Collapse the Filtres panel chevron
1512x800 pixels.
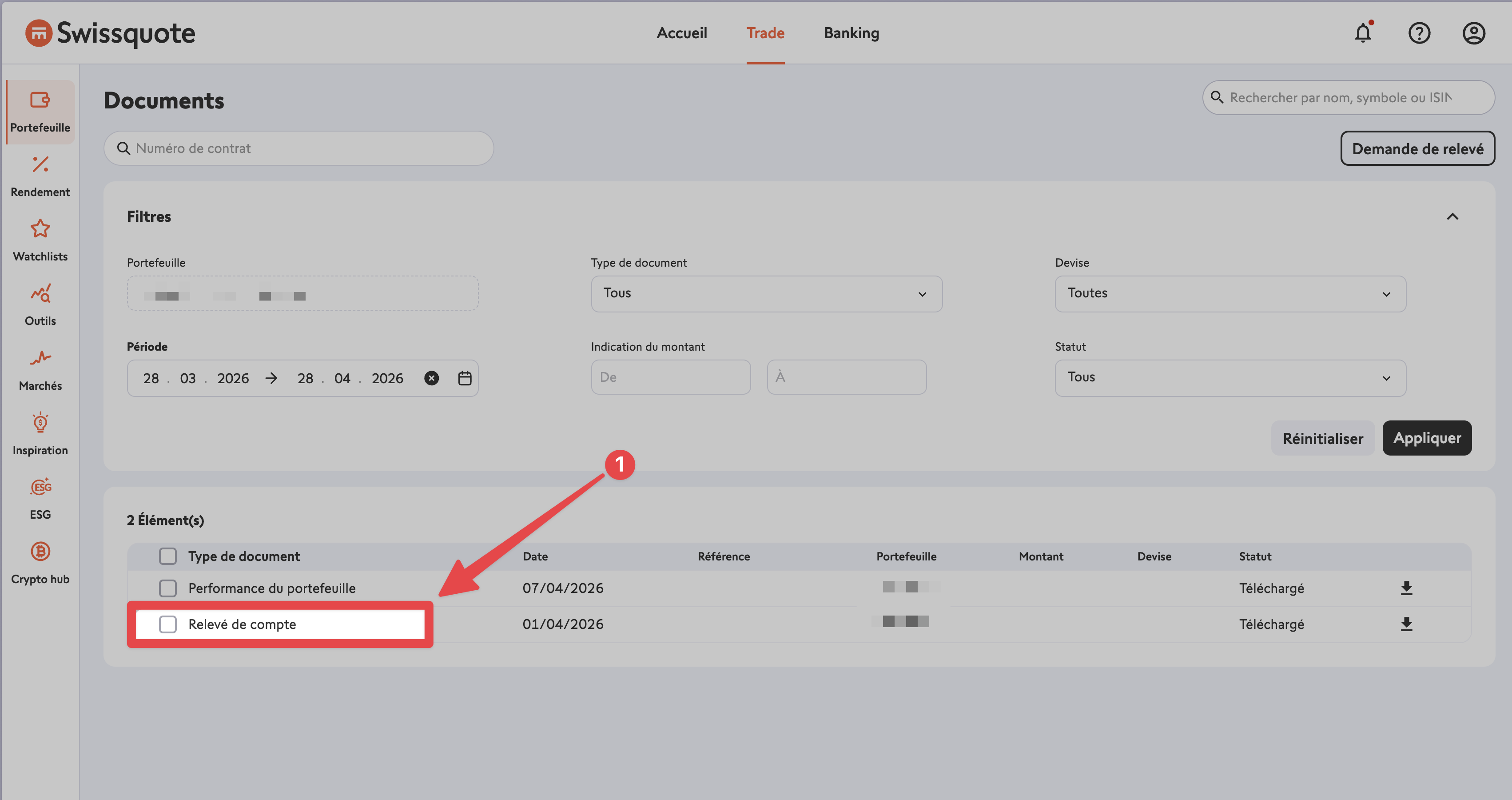point(1452,217)
